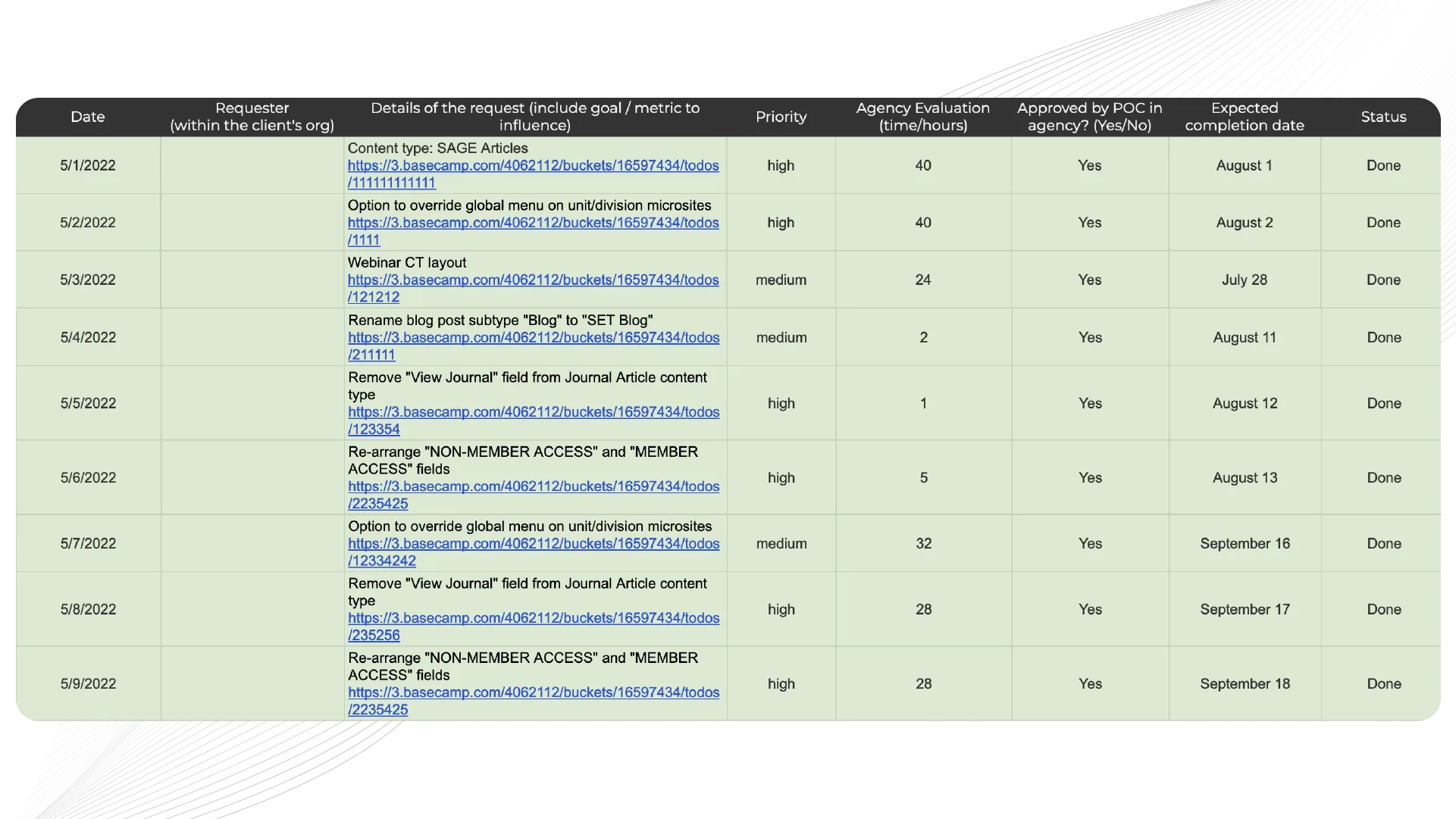
Task: Select the high priority in 5/1/2022 row
Action: tap(781, 165)
